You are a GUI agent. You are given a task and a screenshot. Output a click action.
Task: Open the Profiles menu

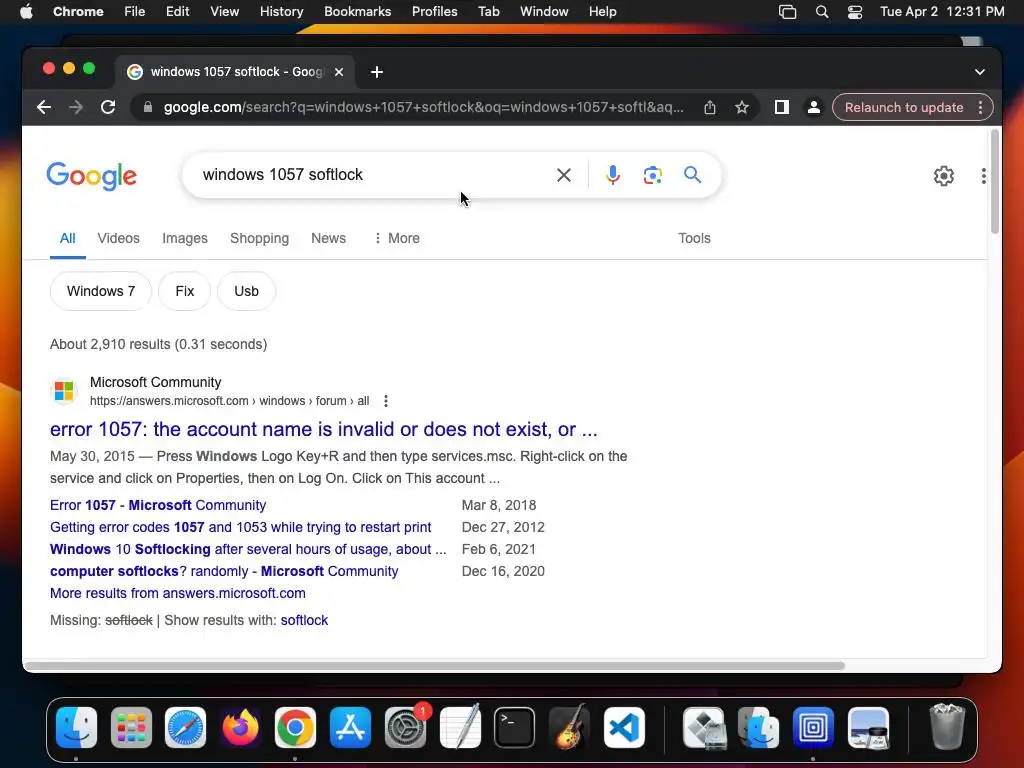tap(434, 12)
